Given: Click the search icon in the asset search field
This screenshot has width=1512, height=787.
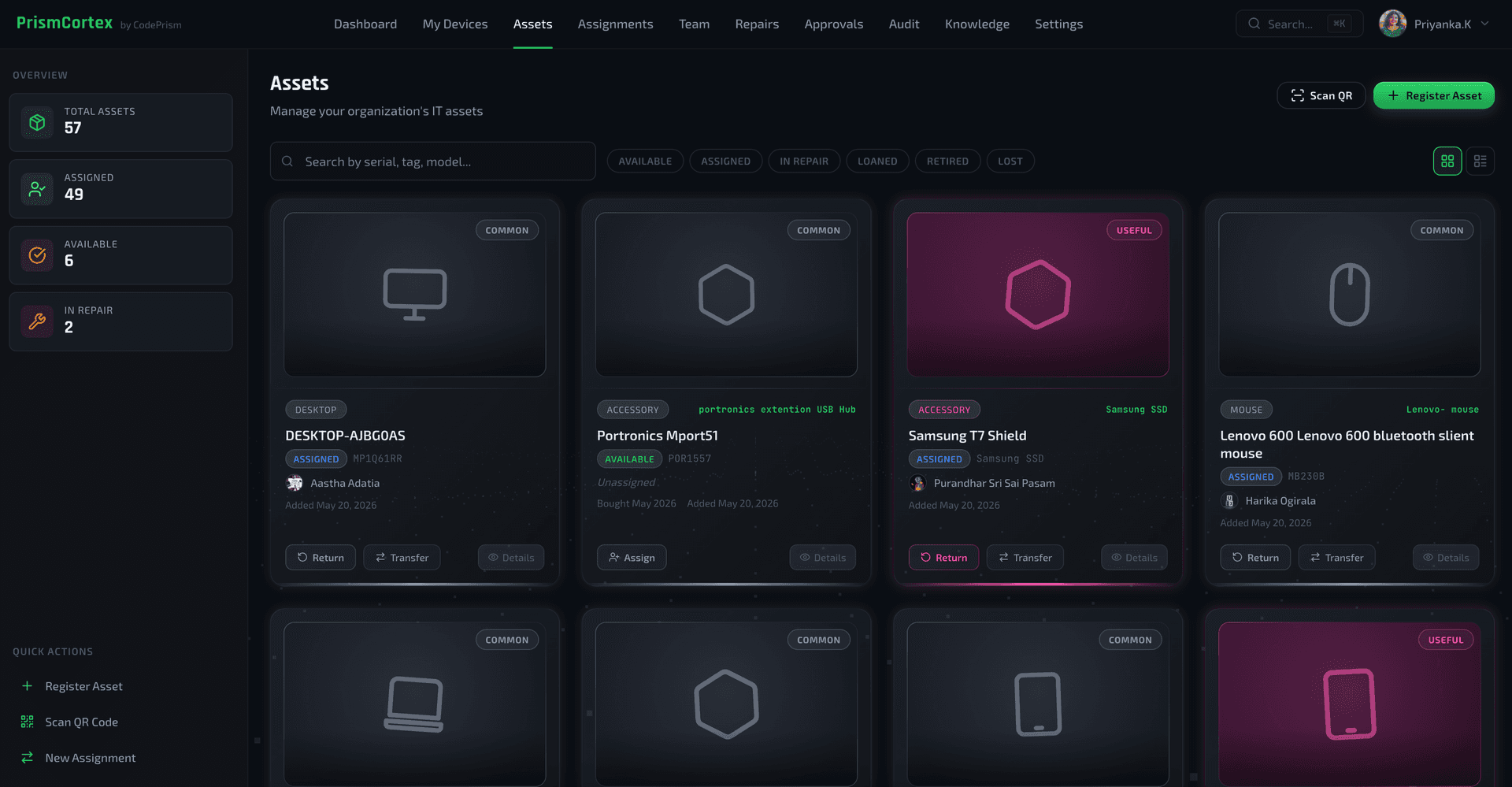Looking at the screenshot, I should pos(287,161).
